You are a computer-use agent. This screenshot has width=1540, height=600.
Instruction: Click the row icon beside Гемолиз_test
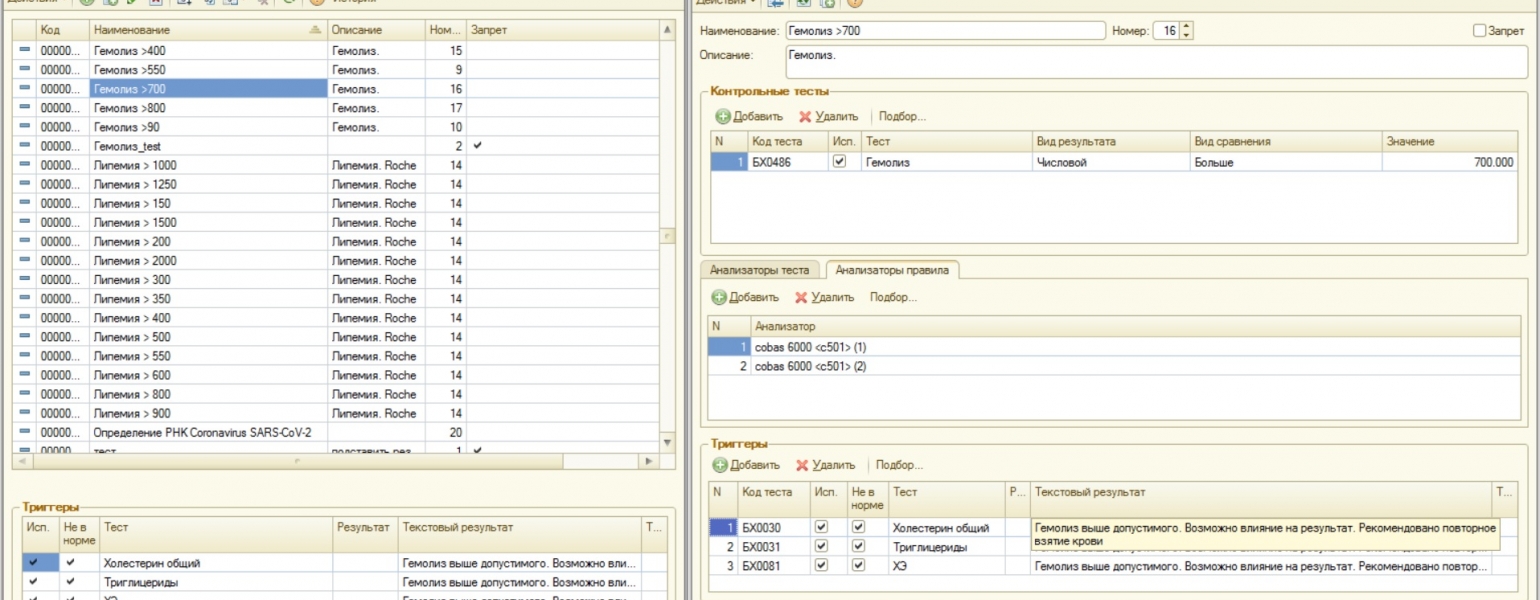point(25,146)
